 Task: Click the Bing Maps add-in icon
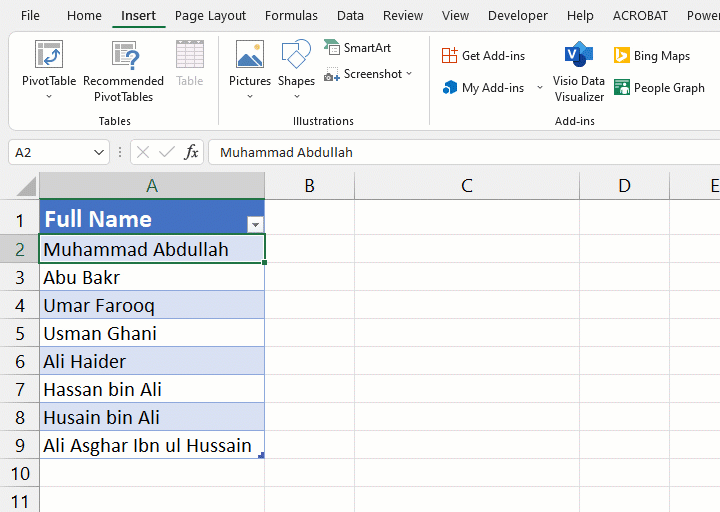[x=622, y=56]
